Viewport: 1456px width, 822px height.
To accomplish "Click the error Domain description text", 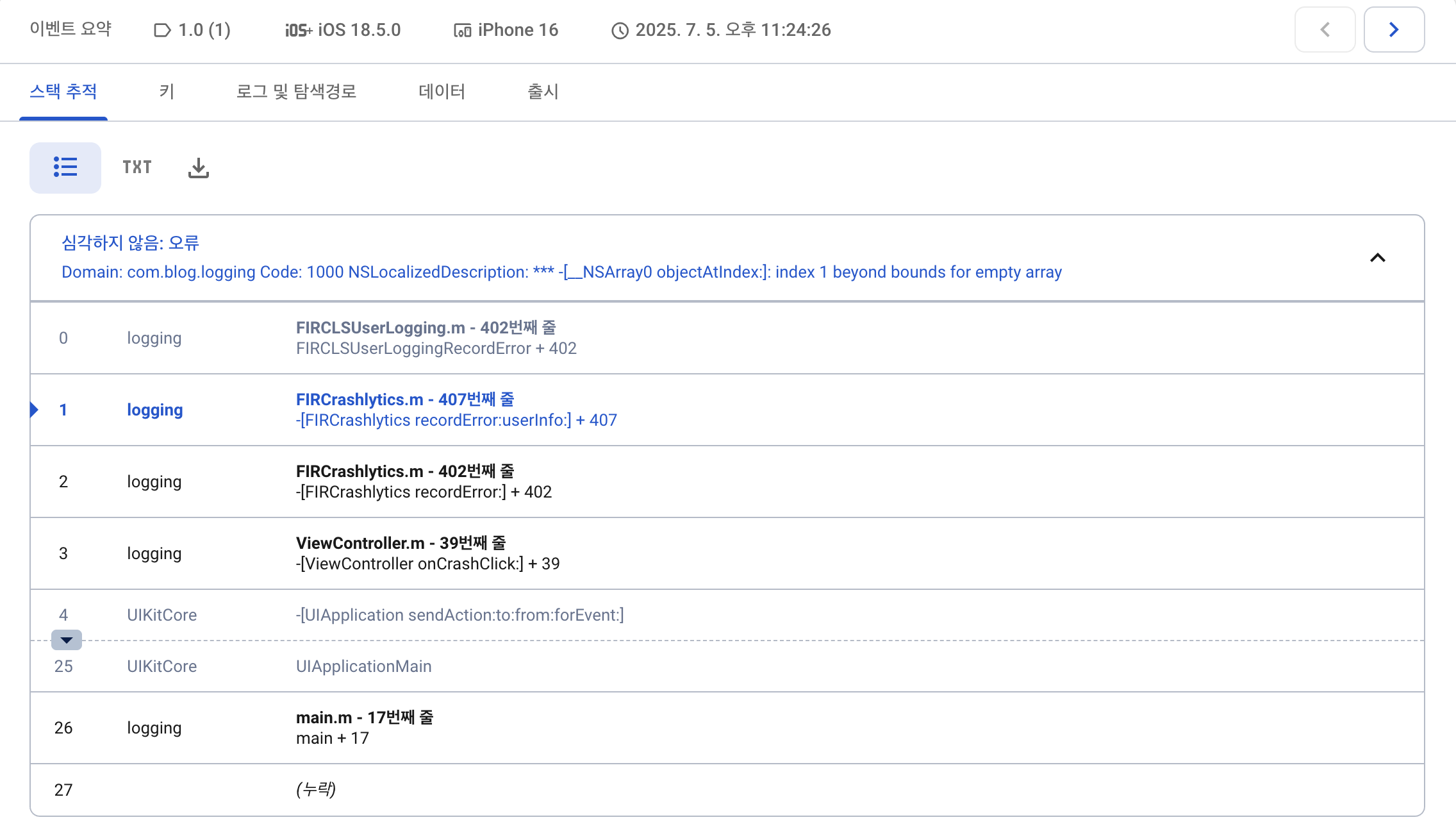I will click(561, 272).
